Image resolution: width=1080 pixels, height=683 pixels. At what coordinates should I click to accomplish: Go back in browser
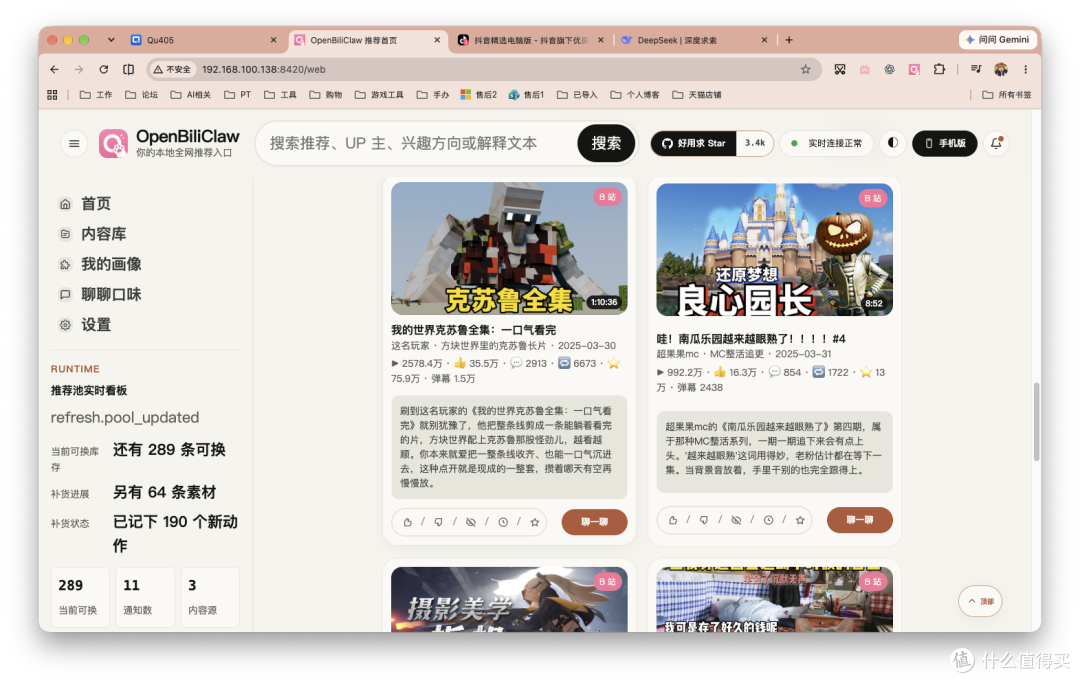point(54,69)
